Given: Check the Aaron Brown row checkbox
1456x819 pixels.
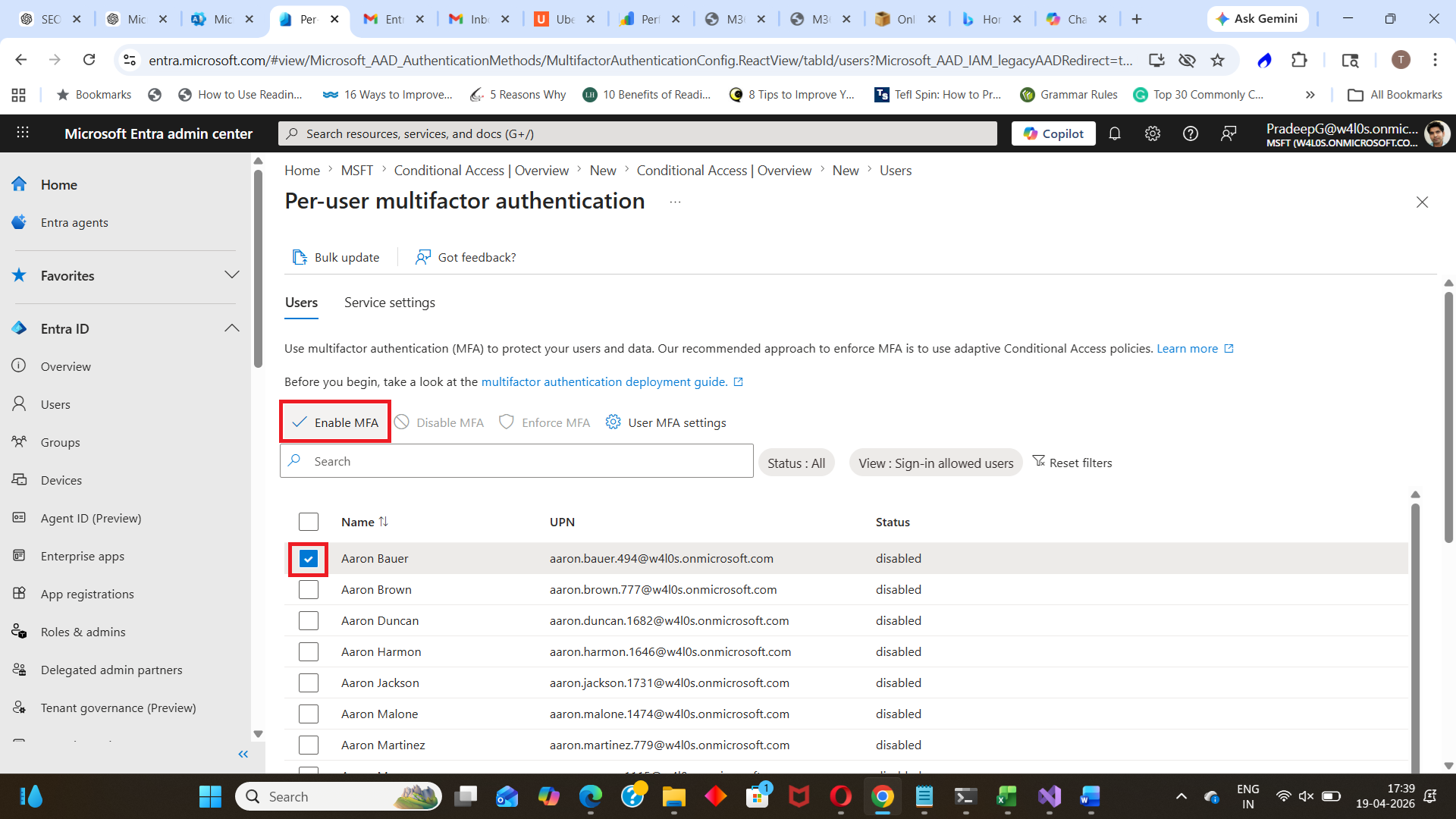Looking at the screenshot, I should pos(308,590).
